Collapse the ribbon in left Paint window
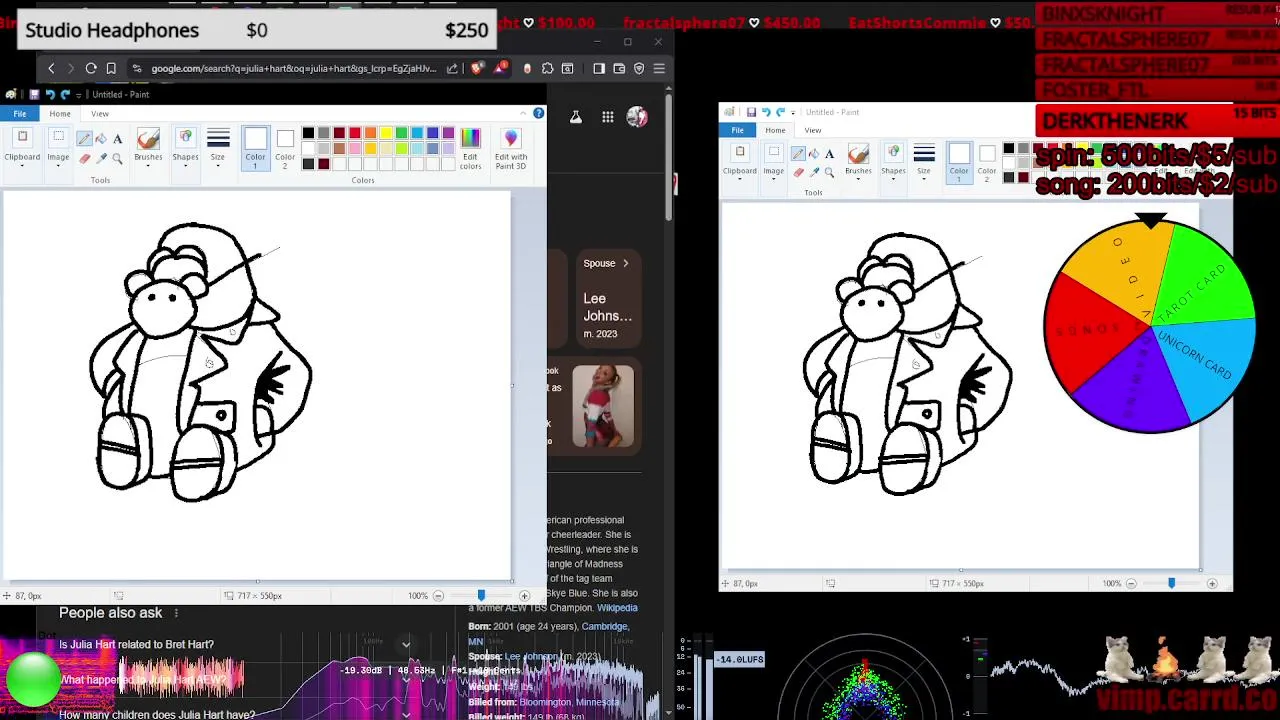Viewport: 1280px width, 720px height. click(x=523, y=114)
